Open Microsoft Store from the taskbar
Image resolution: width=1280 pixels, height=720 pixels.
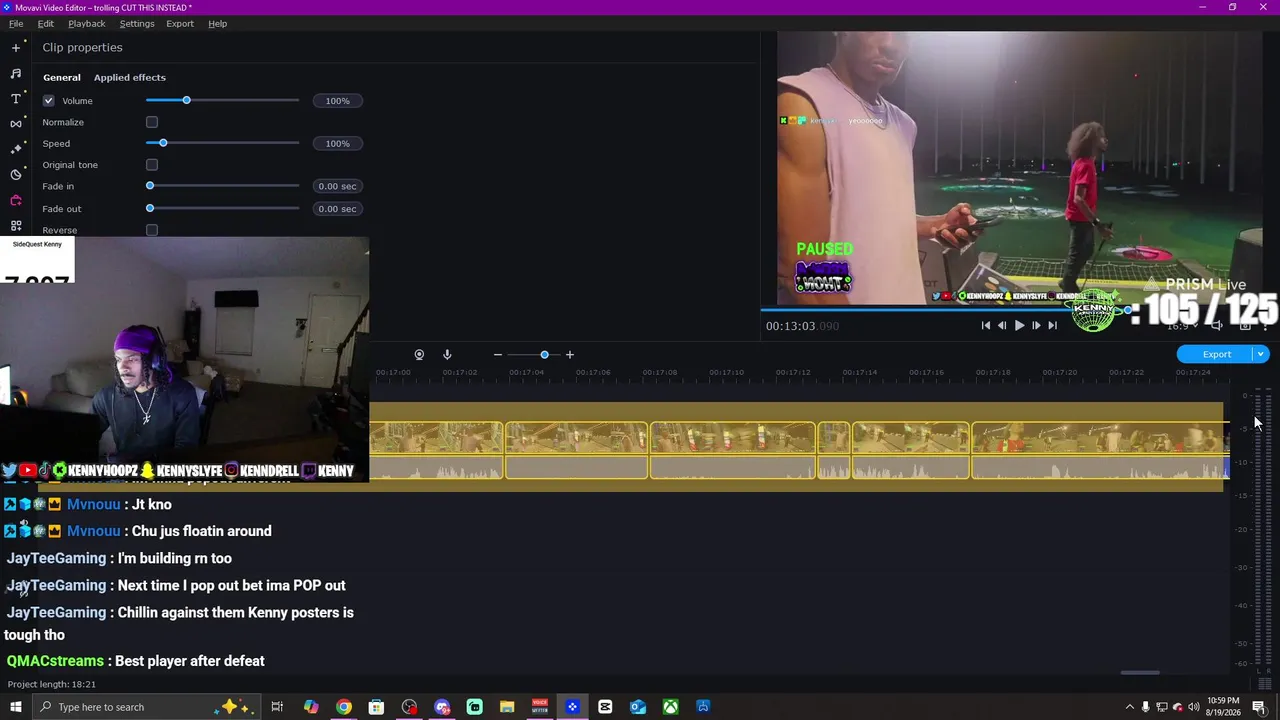pyautogui.click(x=376, y=707)
